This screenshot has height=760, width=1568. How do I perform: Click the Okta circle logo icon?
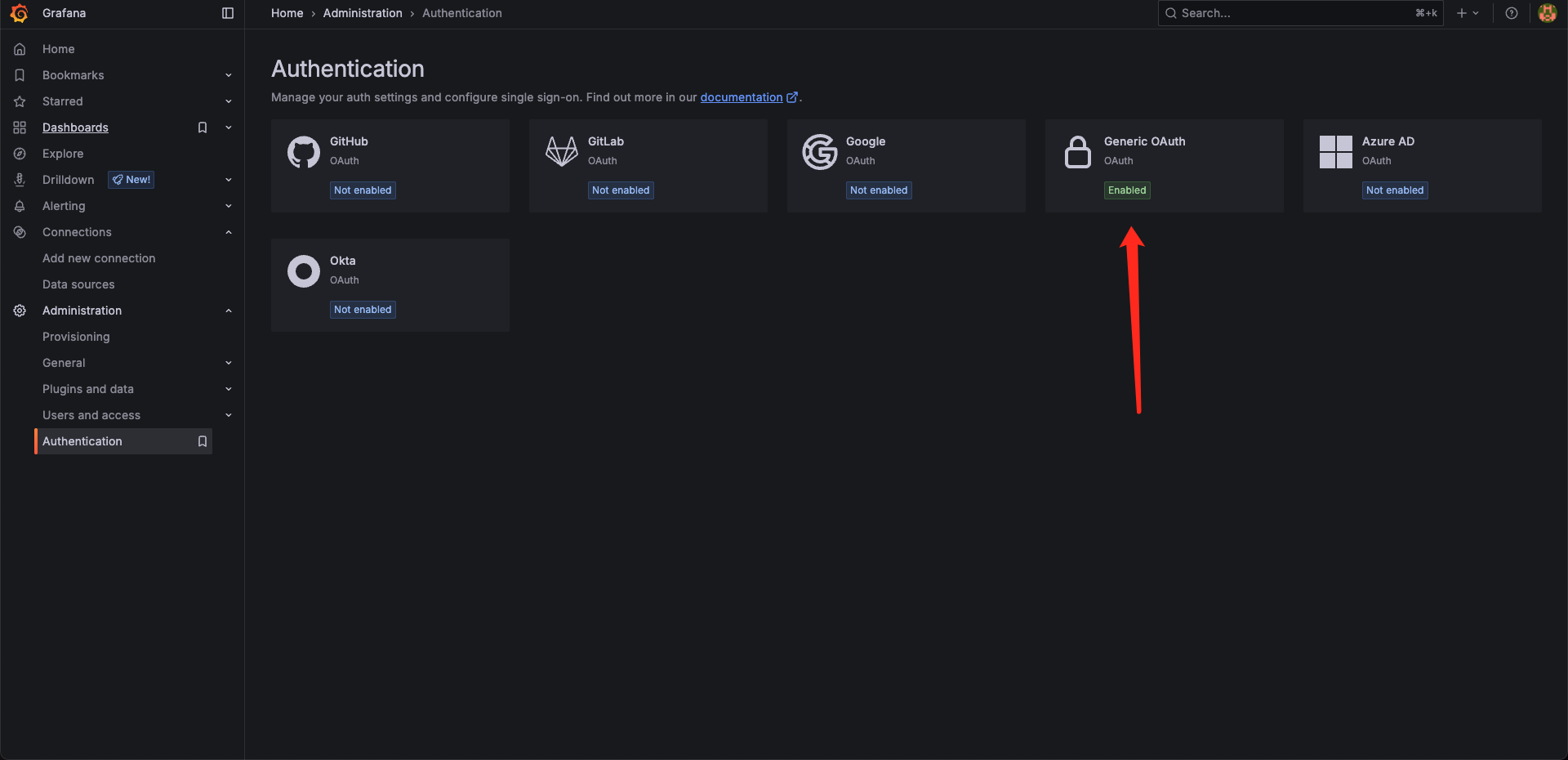(x=304, y=271)
